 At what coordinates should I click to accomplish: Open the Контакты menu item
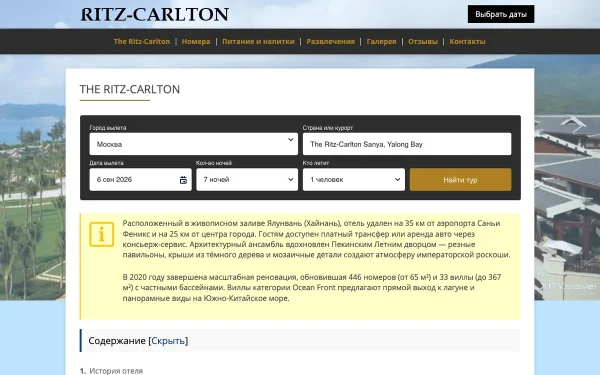coord(467,41)
